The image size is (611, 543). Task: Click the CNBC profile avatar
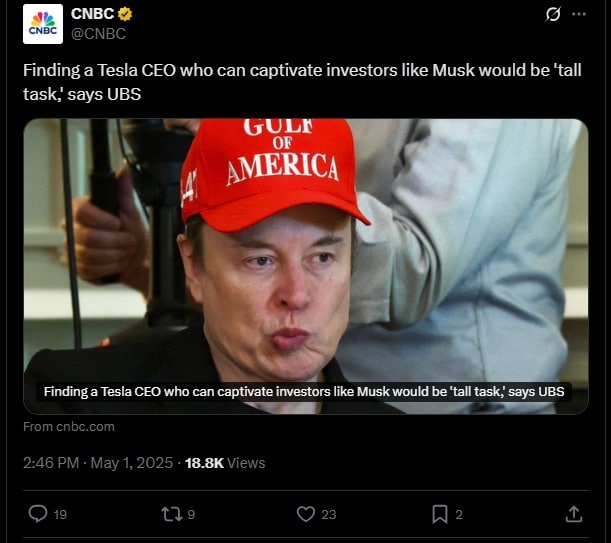point(43,24)
